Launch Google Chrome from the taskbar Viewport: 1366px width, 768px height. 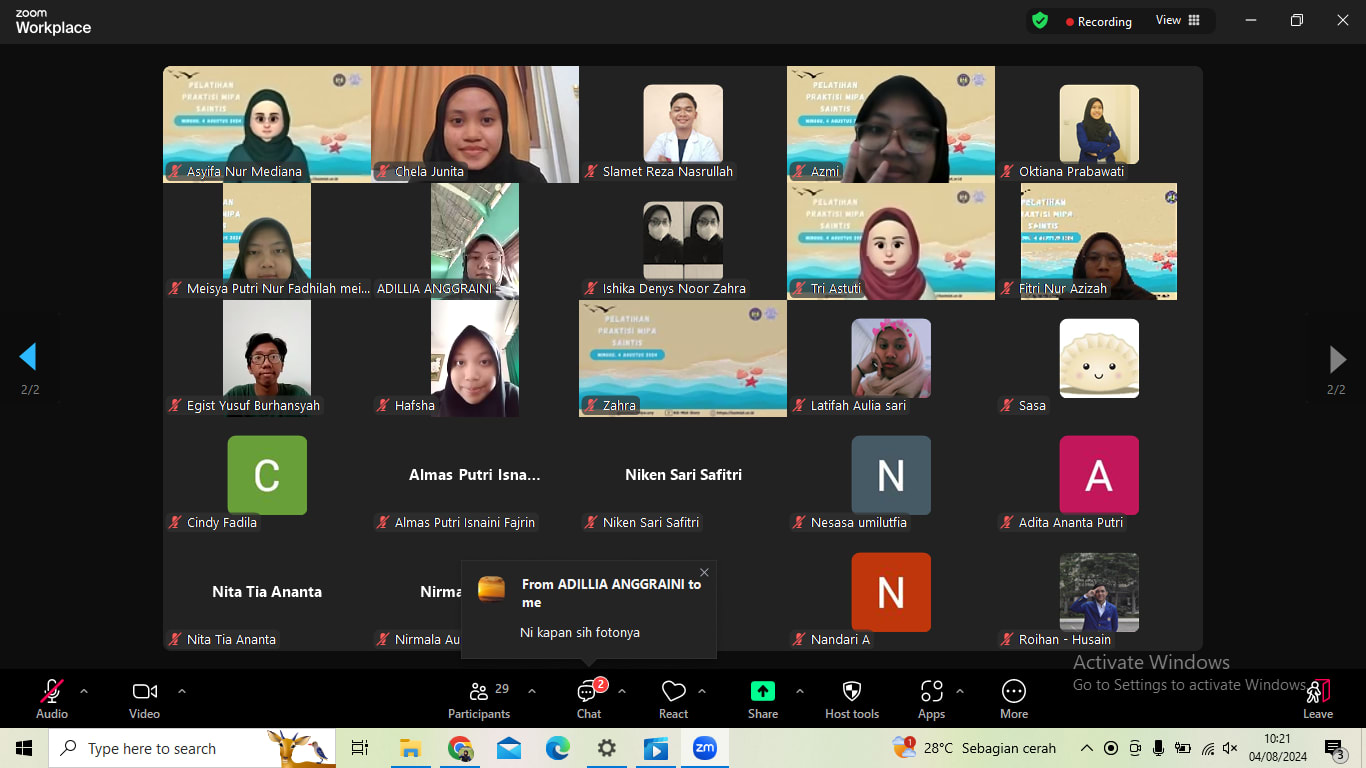point(460,748)
